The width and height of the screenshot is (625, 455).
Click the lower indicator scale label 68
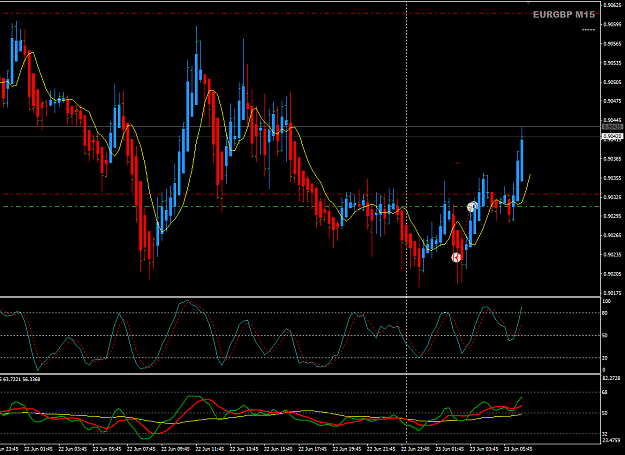[605, 392]
